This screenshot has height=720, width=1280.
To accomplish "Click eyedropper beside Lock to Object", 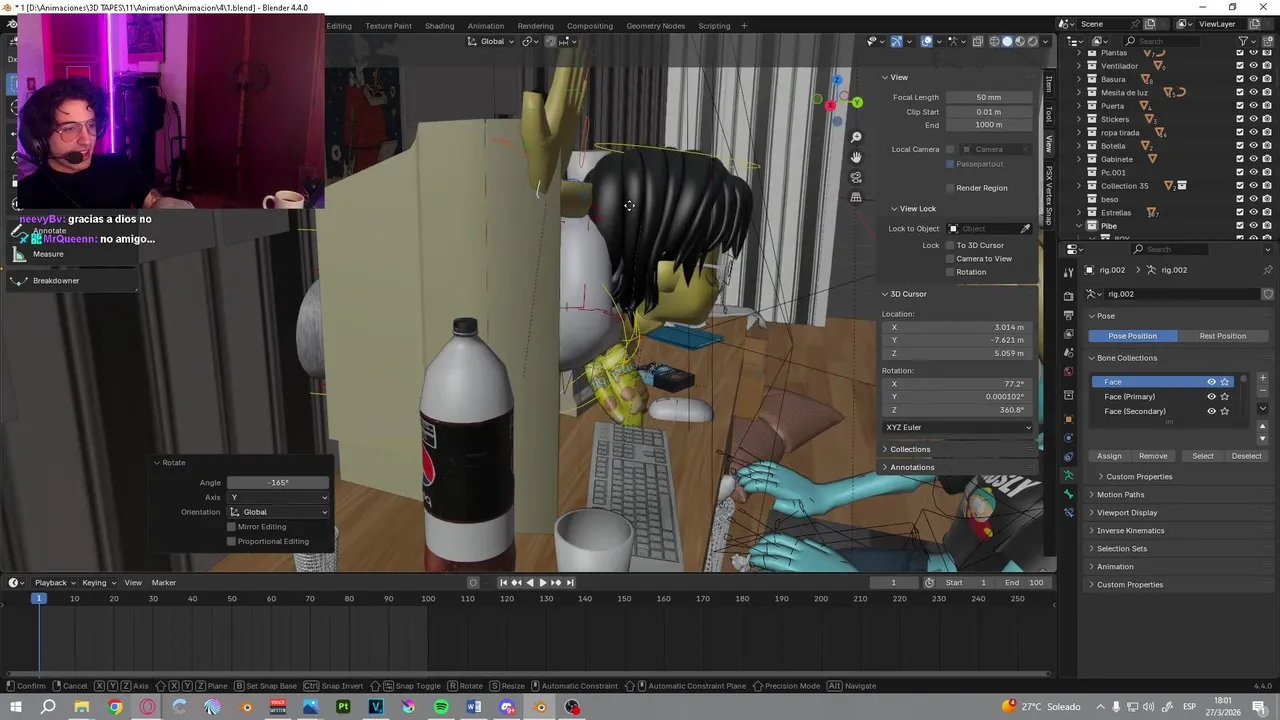I will coord(1025,229).
